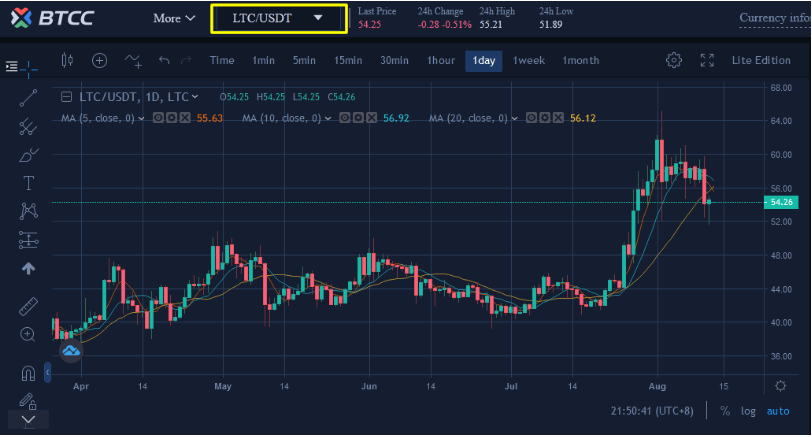Collapse the chart legend box

(66, 97)
